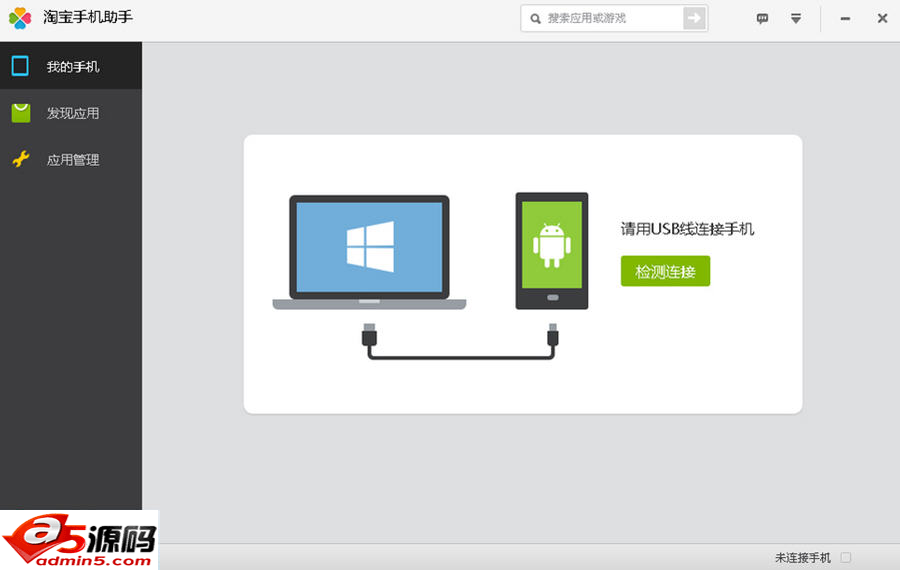The image size is (900, 570).
Task: Click the 淘宝手机助手 colorful logo
Action: tap(20, 18)
